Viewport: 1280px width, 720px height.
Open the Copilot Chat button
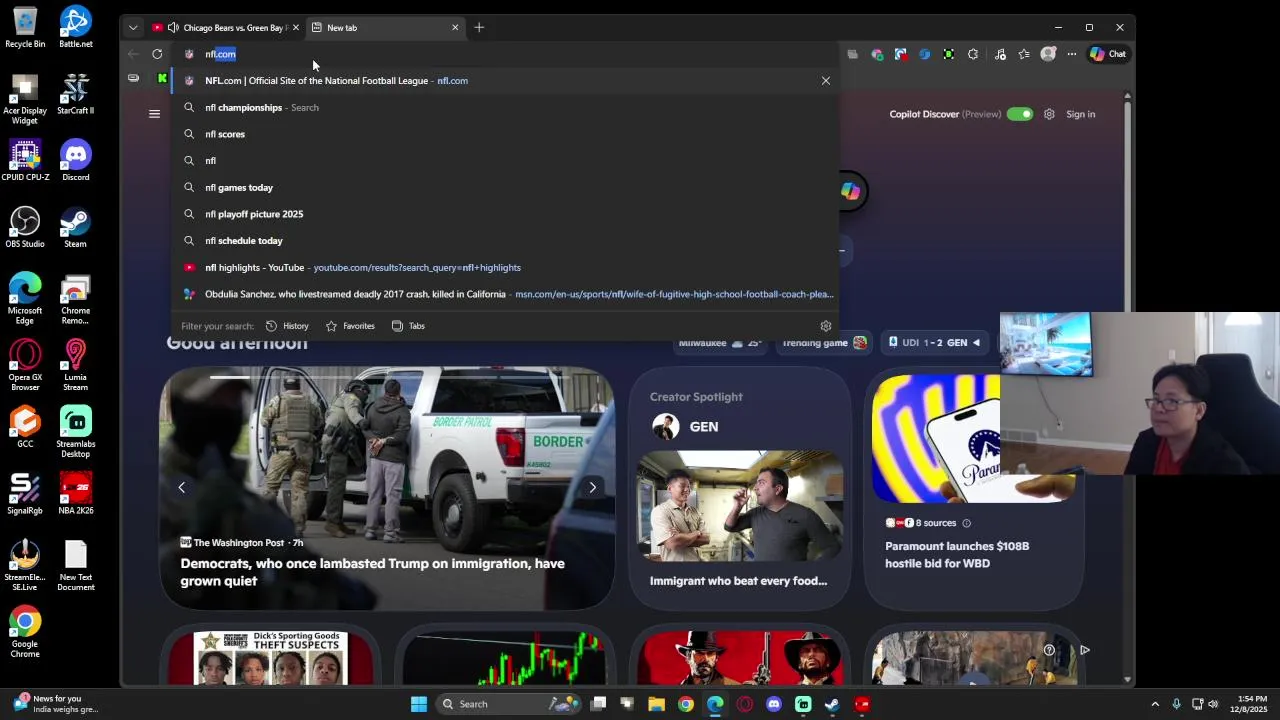click(1108, 54)
